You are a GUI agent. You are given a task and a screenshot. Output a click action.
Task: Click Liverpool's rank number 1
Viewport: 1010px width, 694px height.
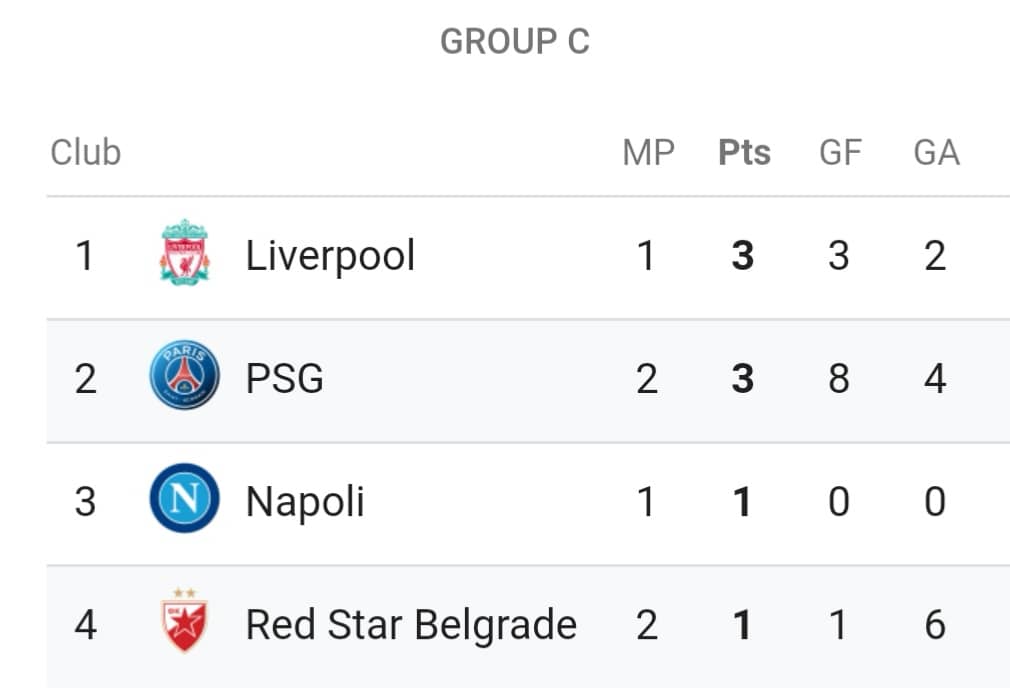pos(85,256)
